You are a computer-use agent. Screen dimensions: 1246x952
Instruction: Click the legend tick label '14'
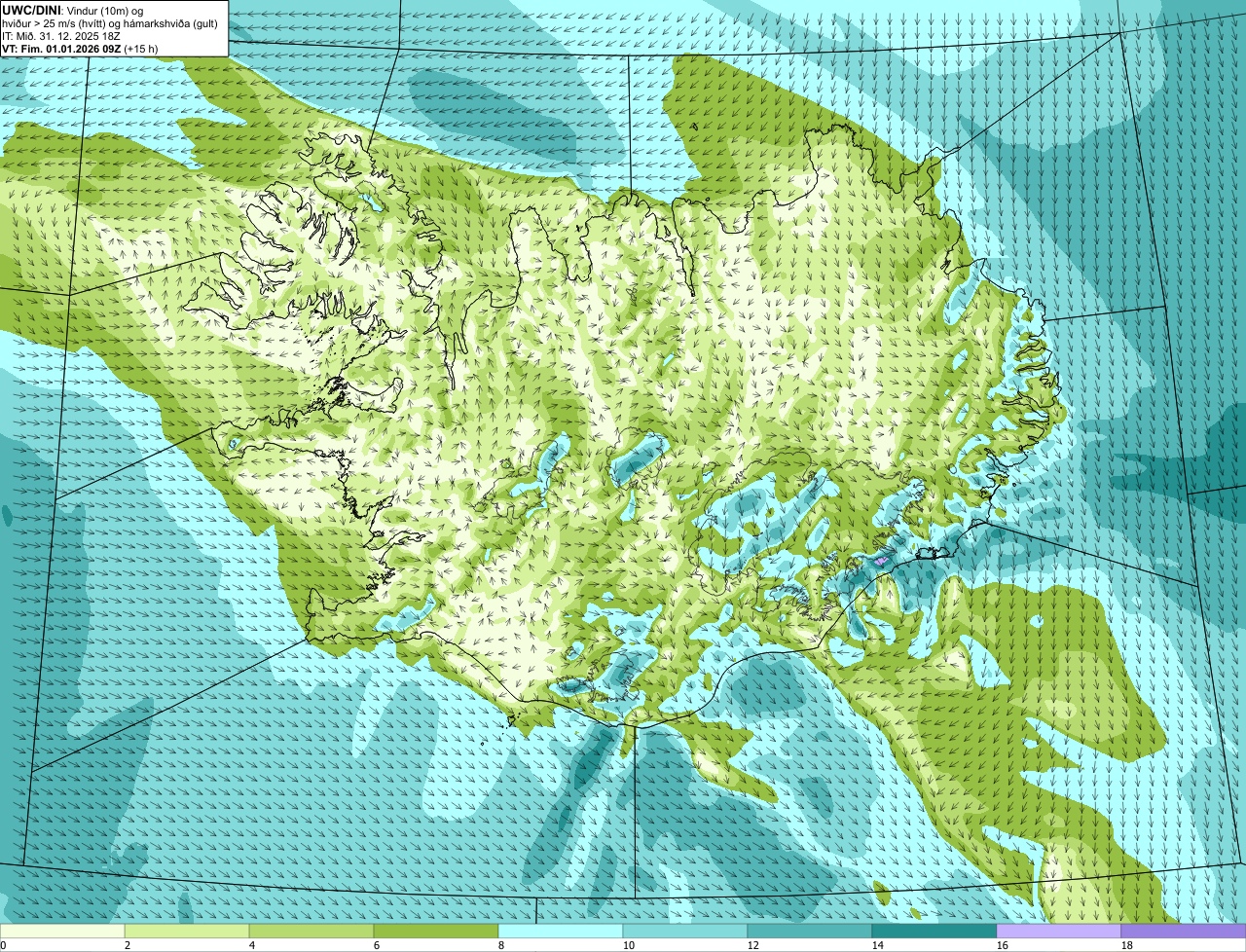pyautogui.click(x=878, y=945)
